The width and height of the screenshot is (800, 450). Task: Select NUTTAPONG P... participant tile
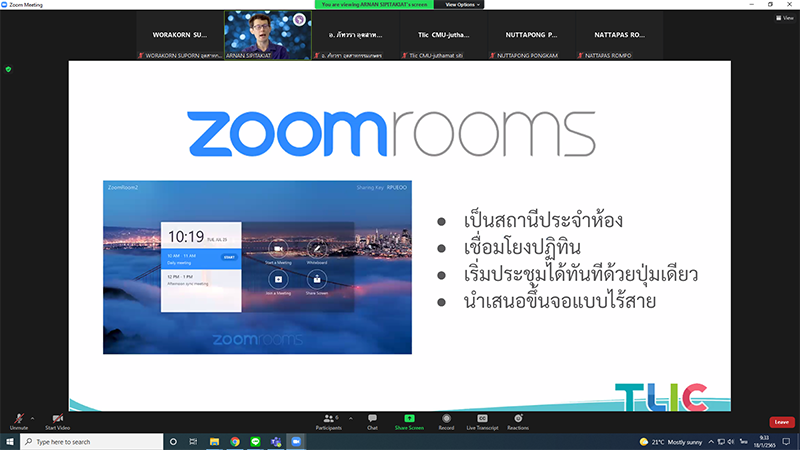click(531, 35)
